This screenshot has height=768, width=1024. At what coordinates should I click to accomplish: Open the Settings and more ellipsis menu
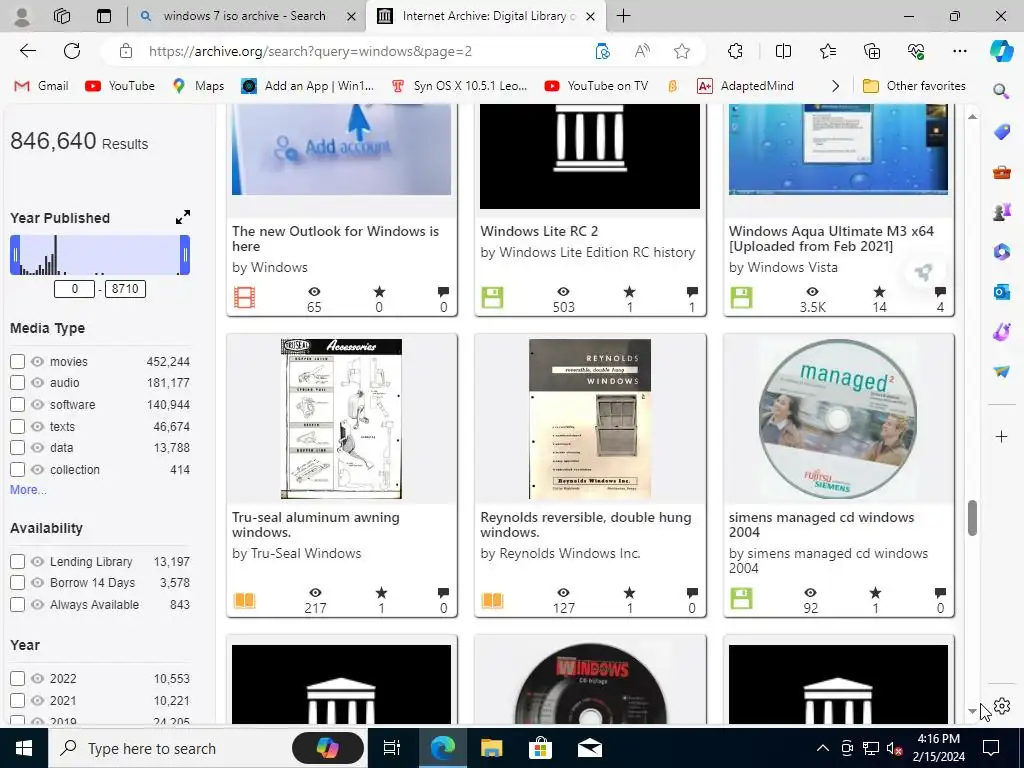pos(959,51)
